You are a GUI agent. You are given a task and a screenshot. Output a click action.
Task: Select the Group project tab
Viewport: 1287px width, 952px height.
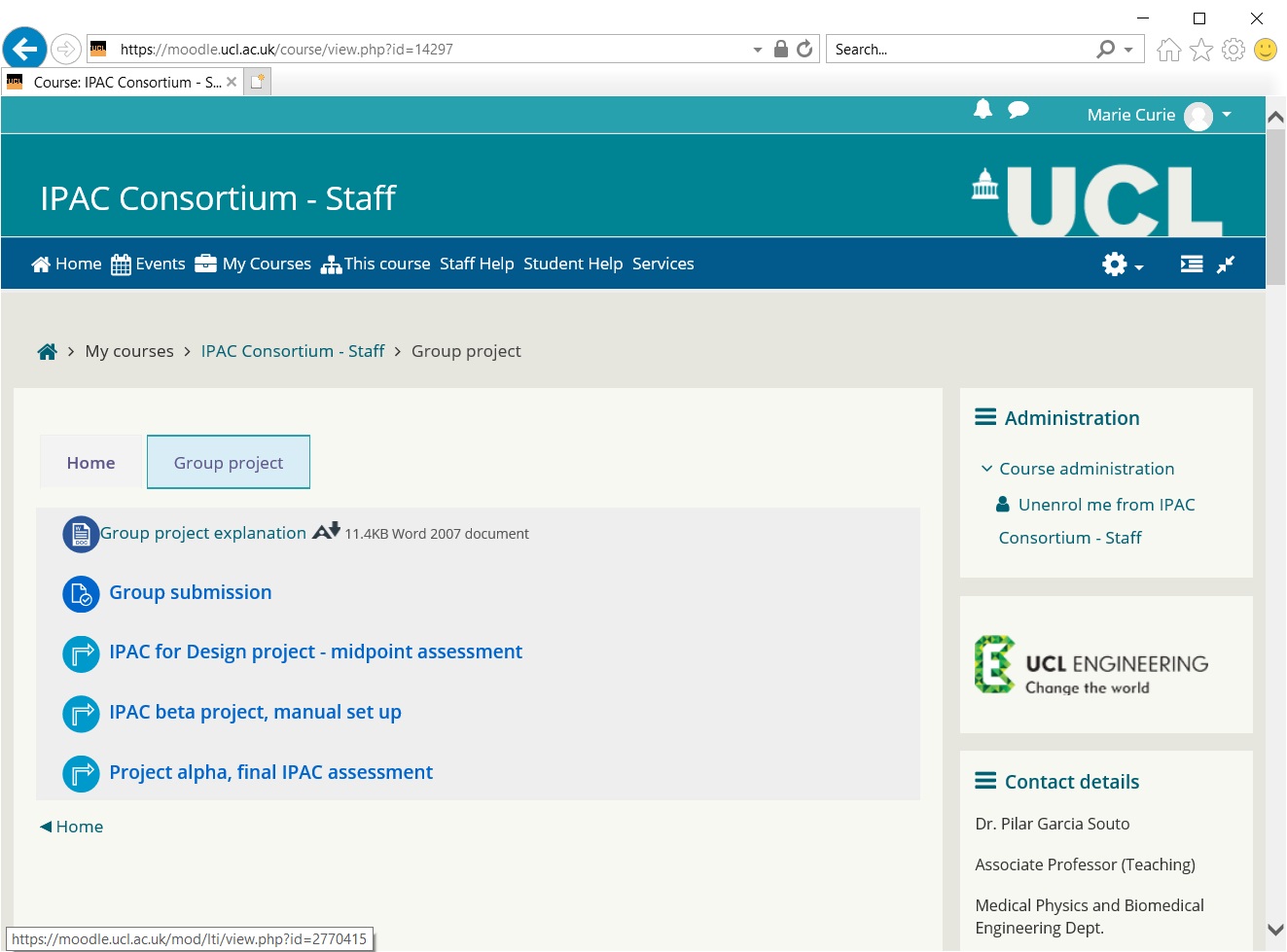point(229,462)
